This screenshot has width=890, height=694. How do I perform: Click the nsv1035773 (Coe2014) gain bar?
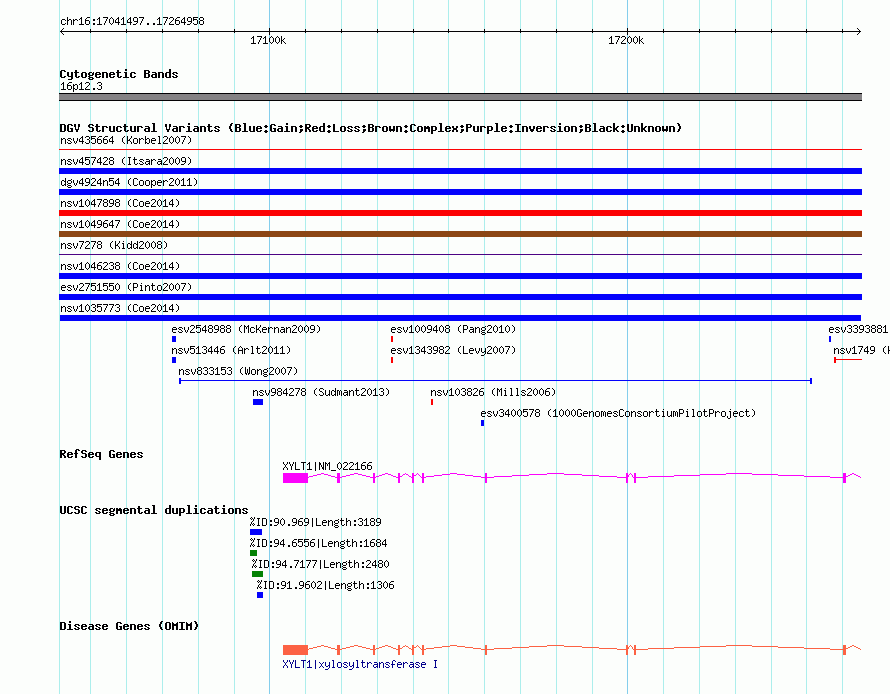click(460, 318)
